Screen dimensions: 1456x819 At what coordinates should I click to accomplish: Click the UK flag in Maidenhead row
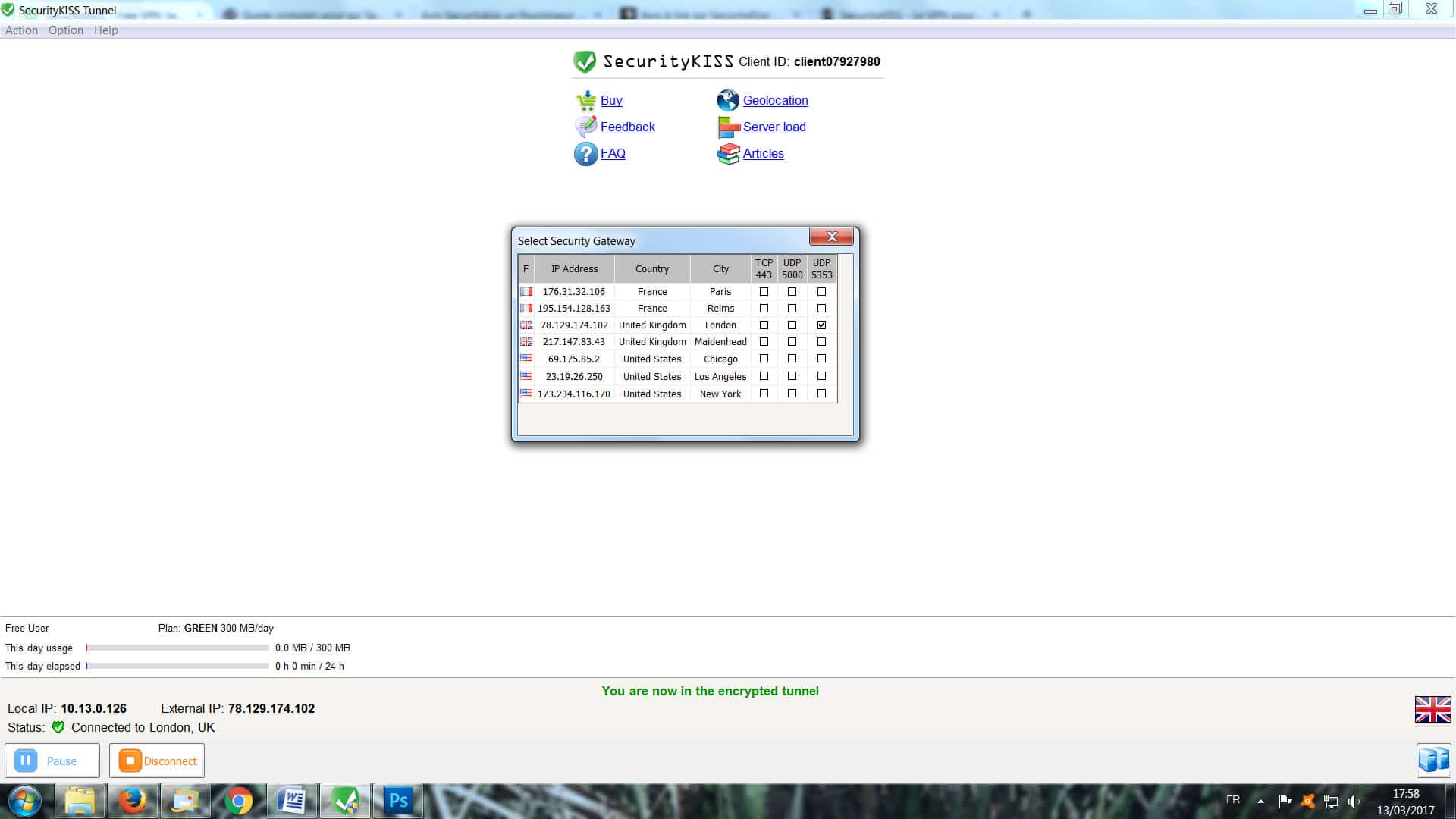coord(526,342)
